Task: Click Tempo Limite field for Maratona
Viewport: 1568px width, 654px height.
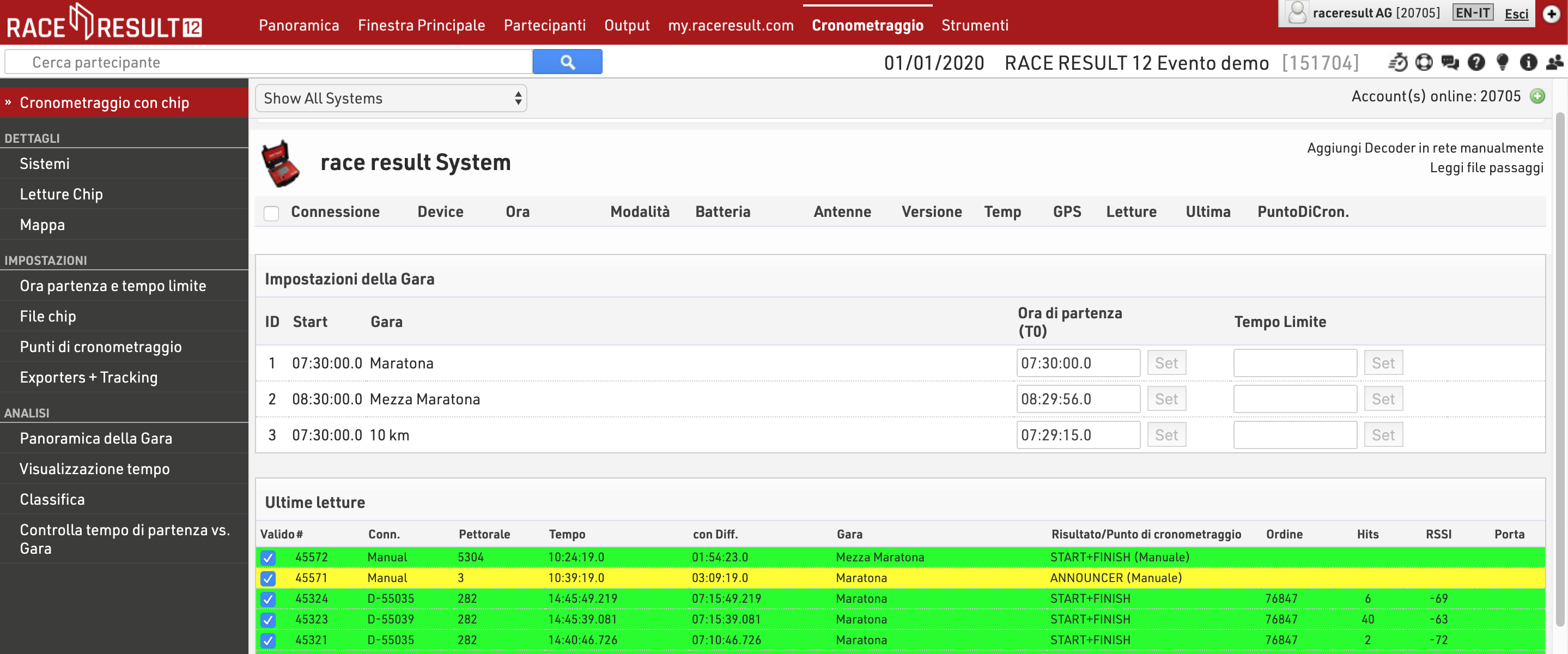Action: click(x=1294, y=363)
